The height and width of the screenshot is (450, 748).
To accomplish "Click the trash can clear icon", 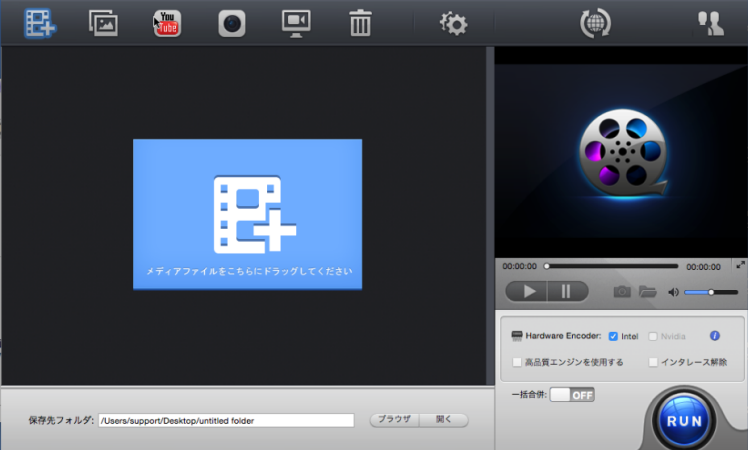I will pyautogui.click(x=360, y=23).
